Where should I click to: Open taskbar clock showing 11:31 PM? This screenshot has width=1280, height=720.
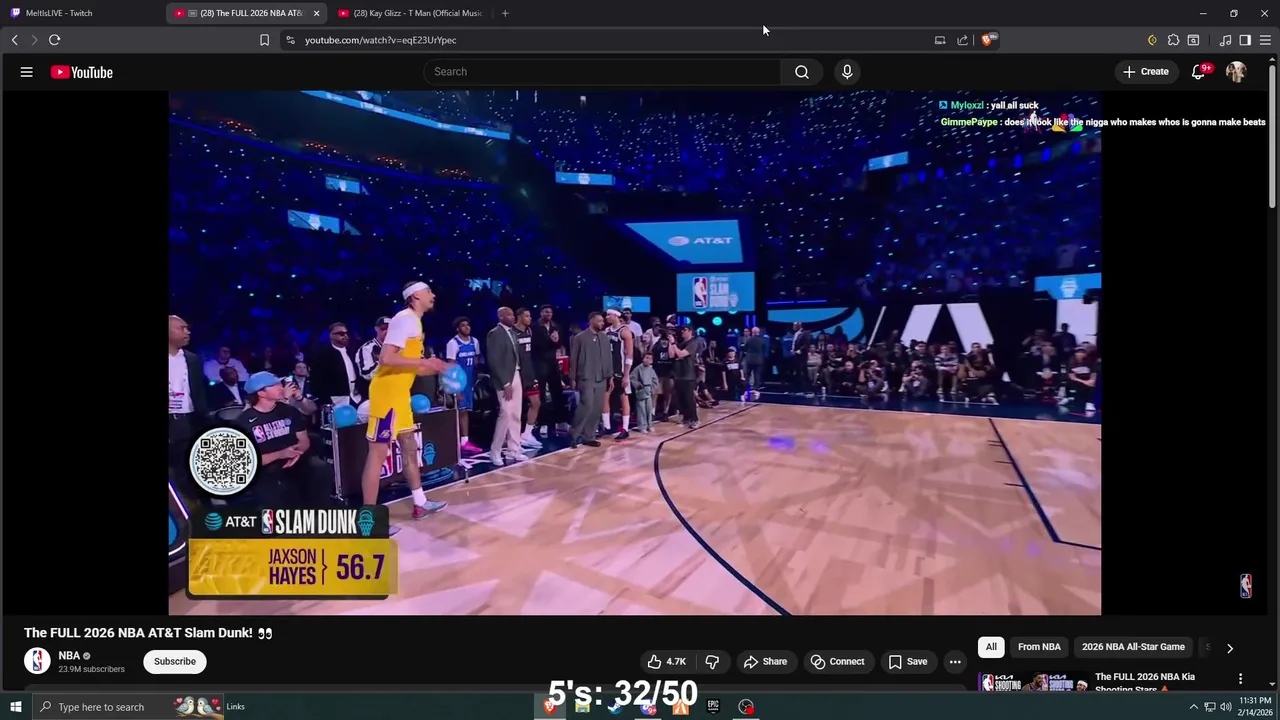(x=1255, y=707)
